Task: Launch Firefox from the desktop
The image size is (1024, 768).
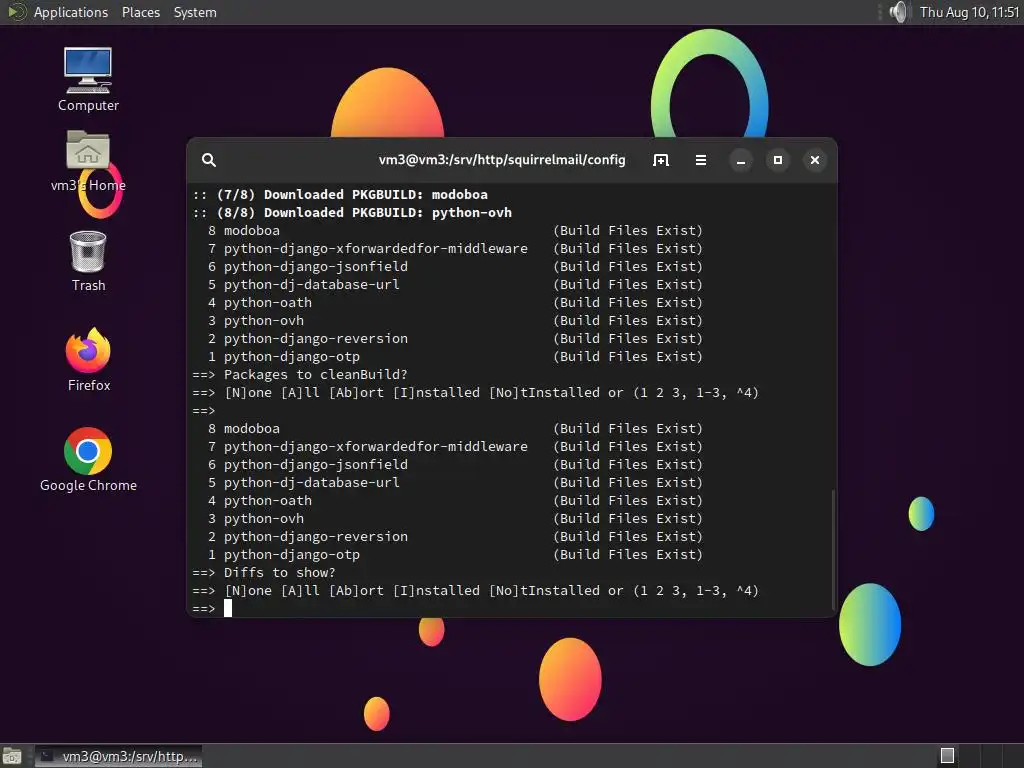Action: 88,360
